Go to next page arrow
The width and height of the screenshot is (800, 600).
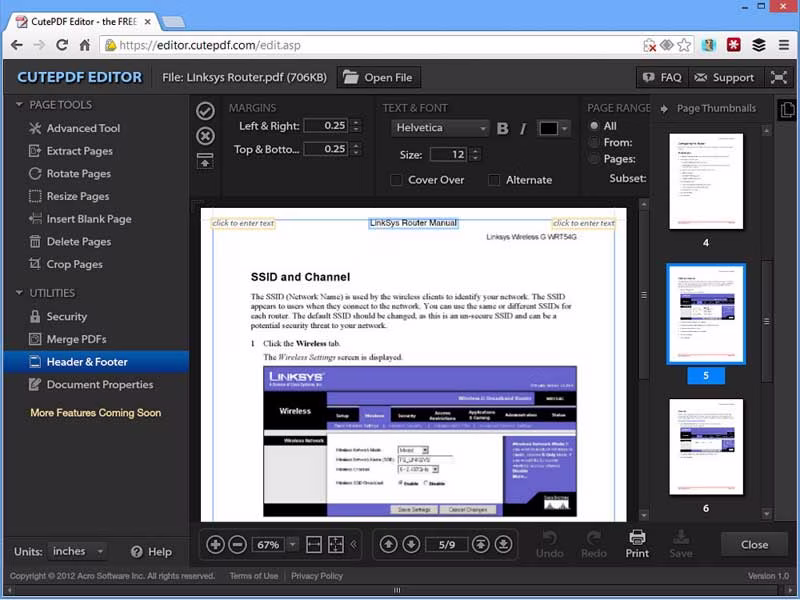click(x=411, y=544)
